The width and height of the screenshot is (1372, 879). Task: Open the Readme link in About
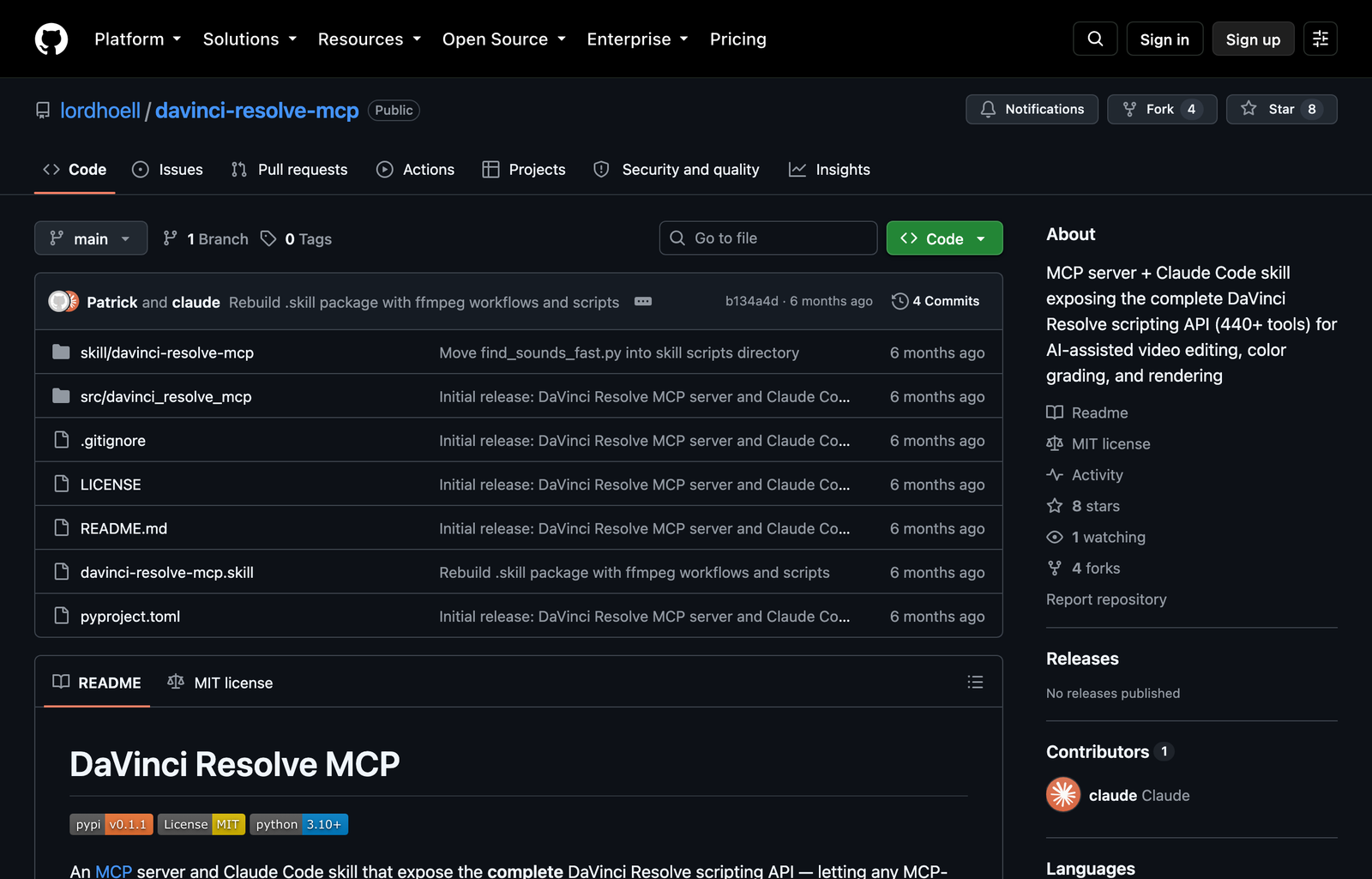(x=1087, y=412)
